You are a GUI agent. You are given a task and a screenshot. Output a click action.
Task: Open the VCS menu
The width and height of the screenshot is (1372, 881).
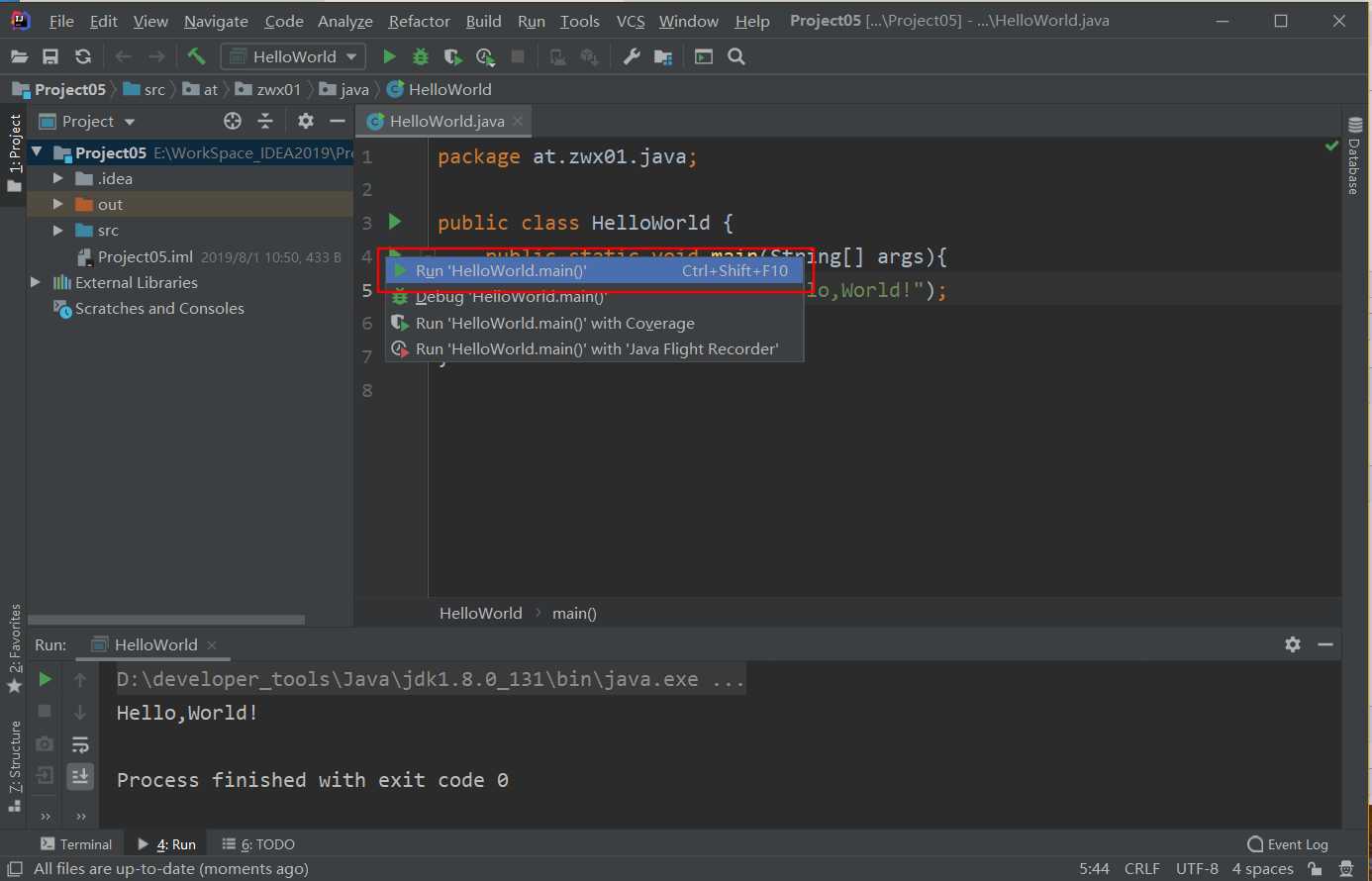(631, 21)
